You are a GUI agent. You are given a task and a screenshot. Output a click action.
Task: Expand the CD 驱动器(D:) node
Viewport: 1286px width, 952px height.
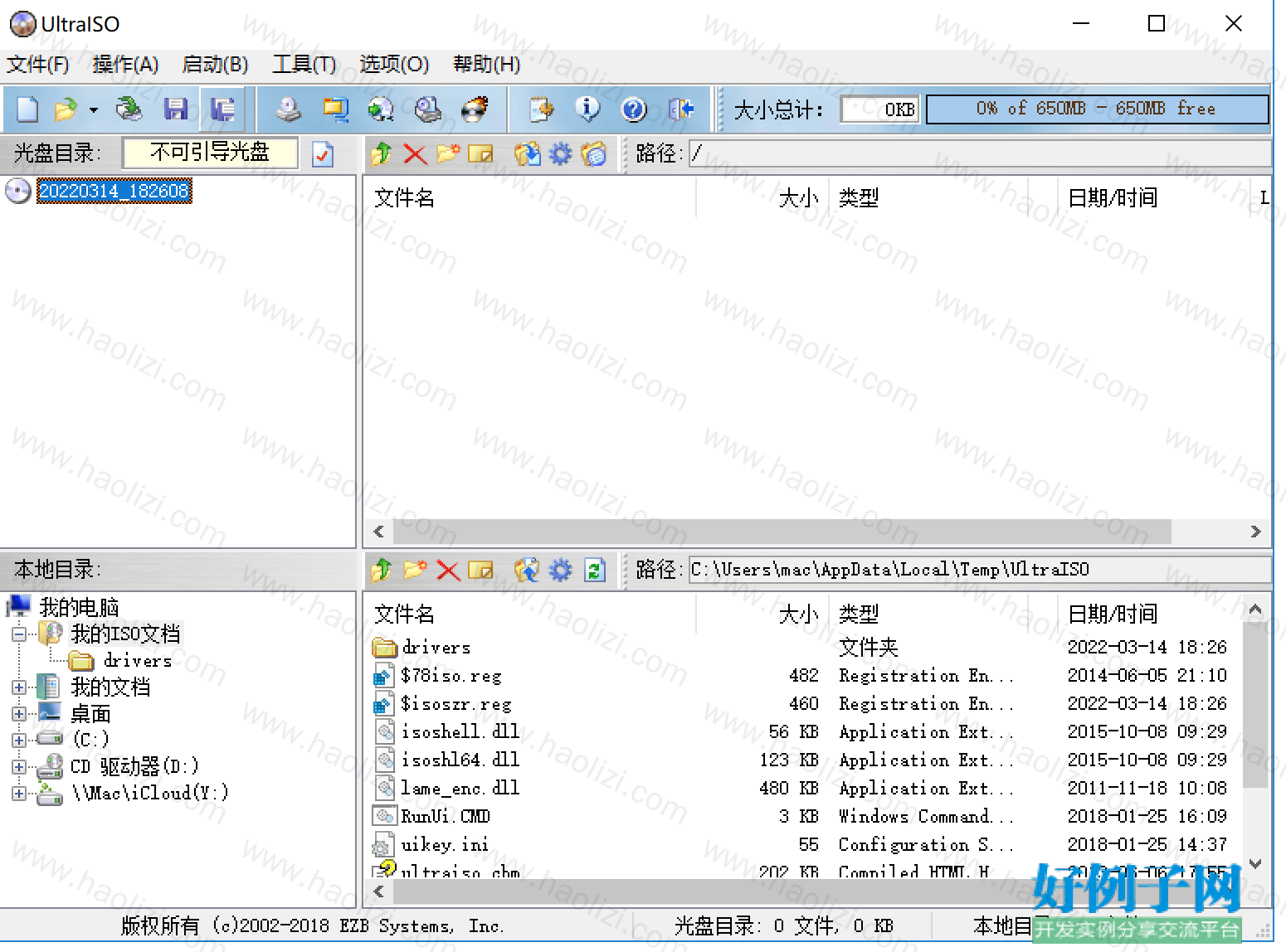pos(19,767)
